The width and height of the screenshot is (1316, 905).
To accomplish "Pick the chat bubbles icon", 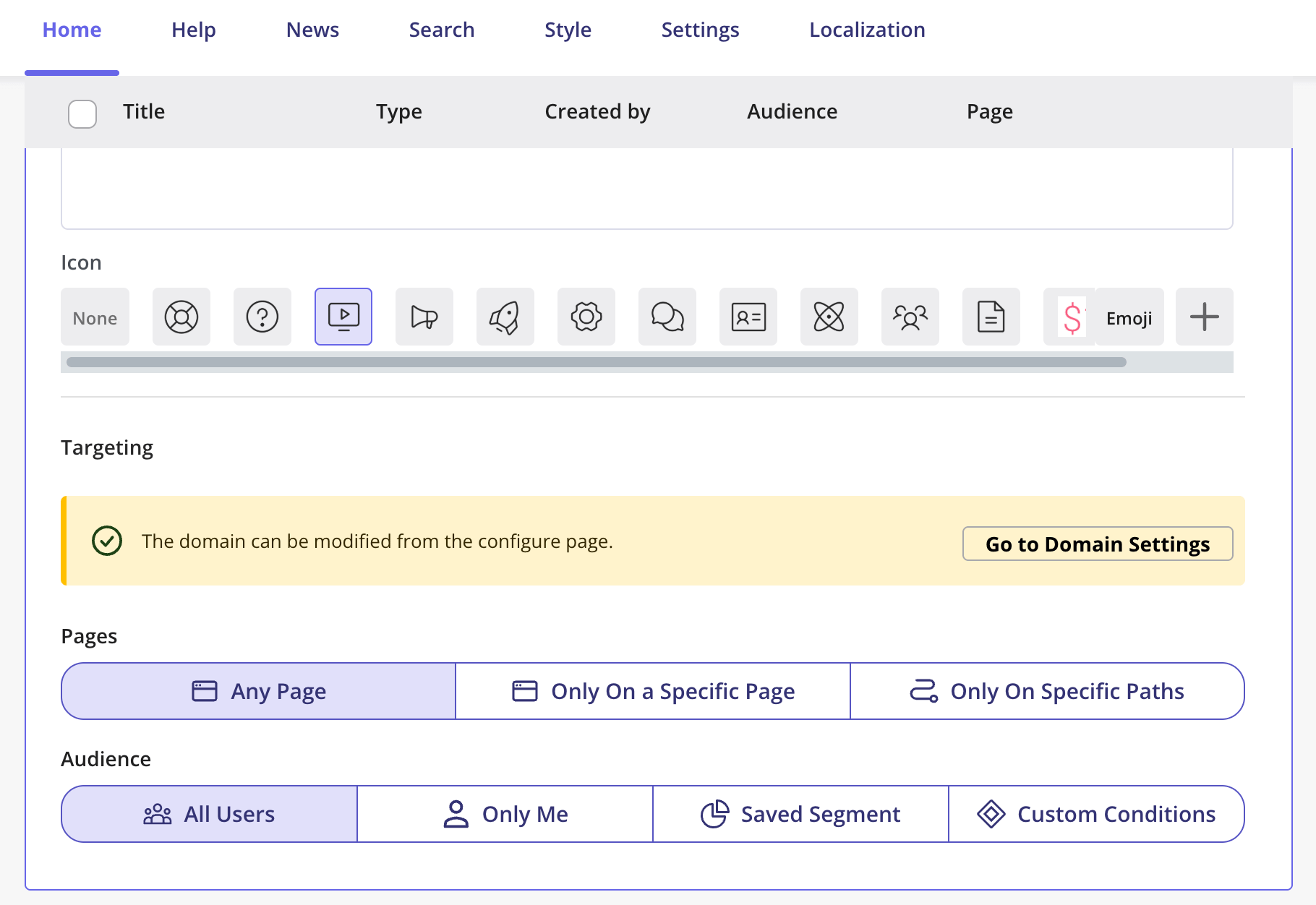I will (x=667, y=317).
